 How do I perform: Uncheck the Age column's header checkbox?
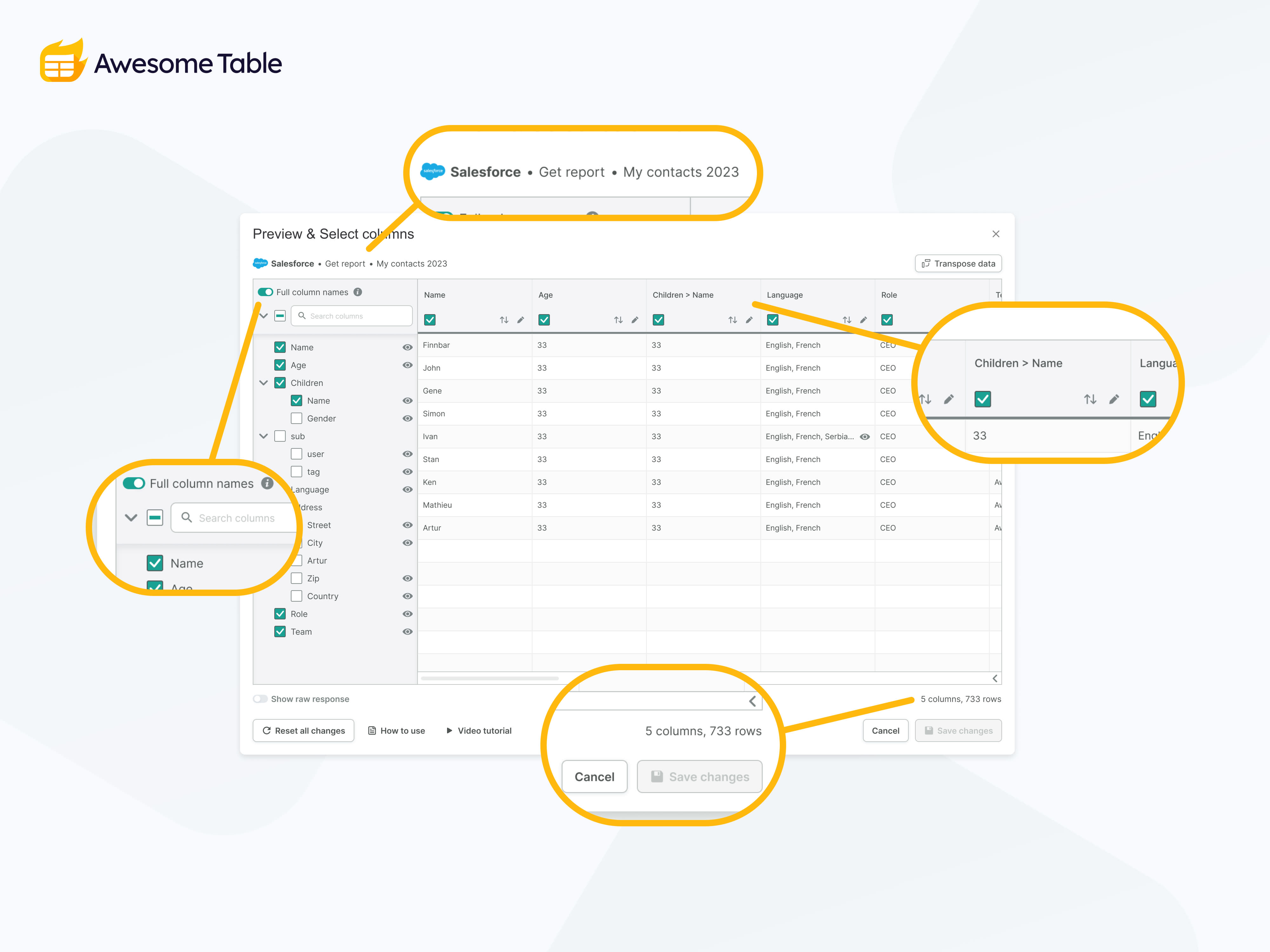[x=544, y=320]
